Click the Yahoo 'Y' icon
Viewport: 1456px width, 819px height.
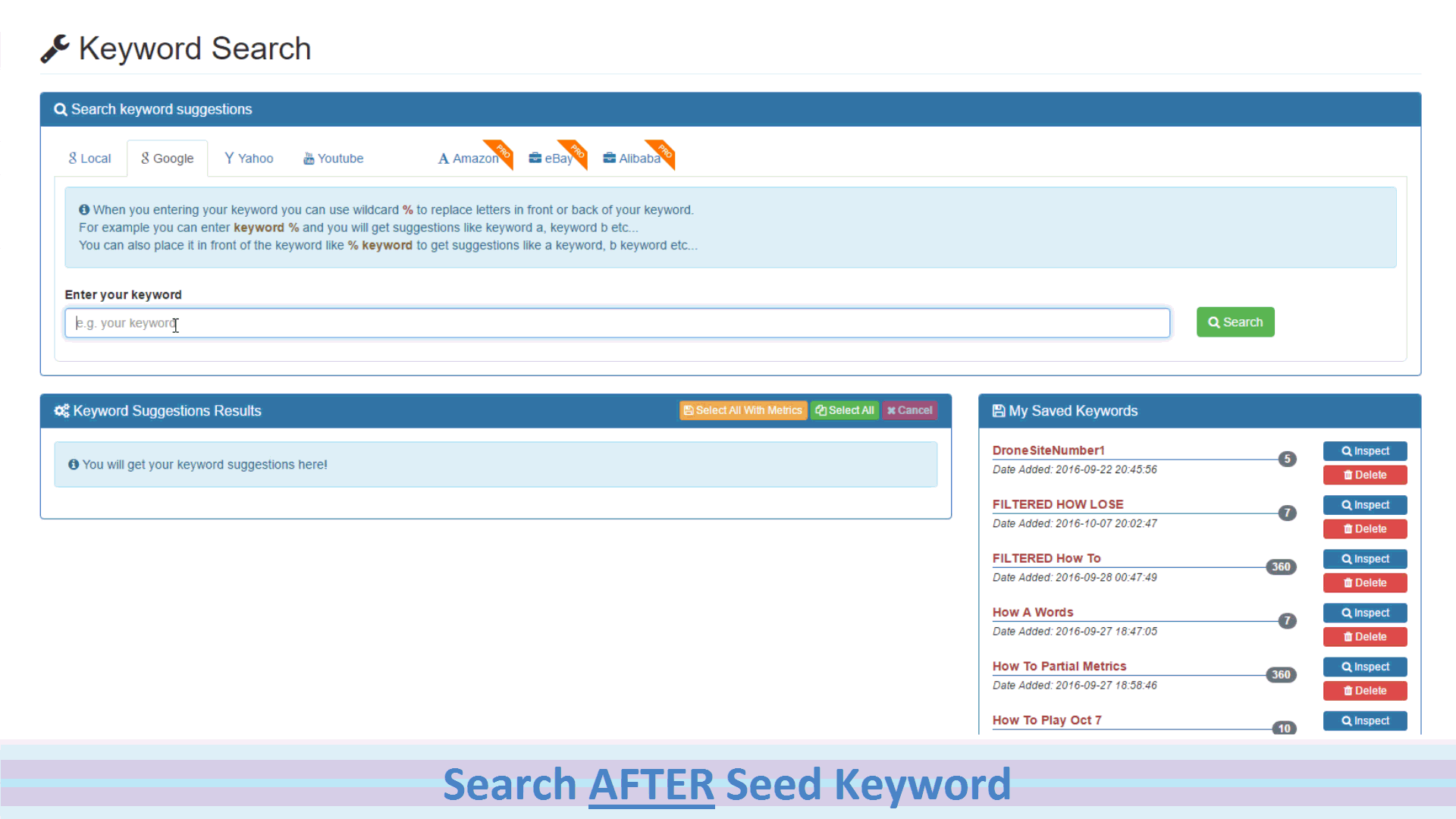[x=229, y=158]
